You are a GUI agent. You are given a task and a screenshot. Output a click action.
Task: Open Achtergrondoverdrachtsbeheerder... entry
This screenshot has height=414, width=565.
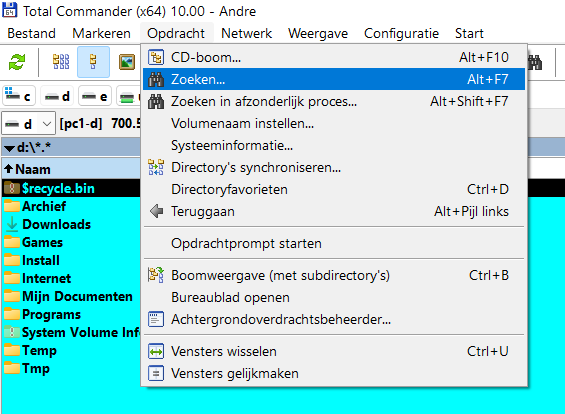(x=334, y=320)
